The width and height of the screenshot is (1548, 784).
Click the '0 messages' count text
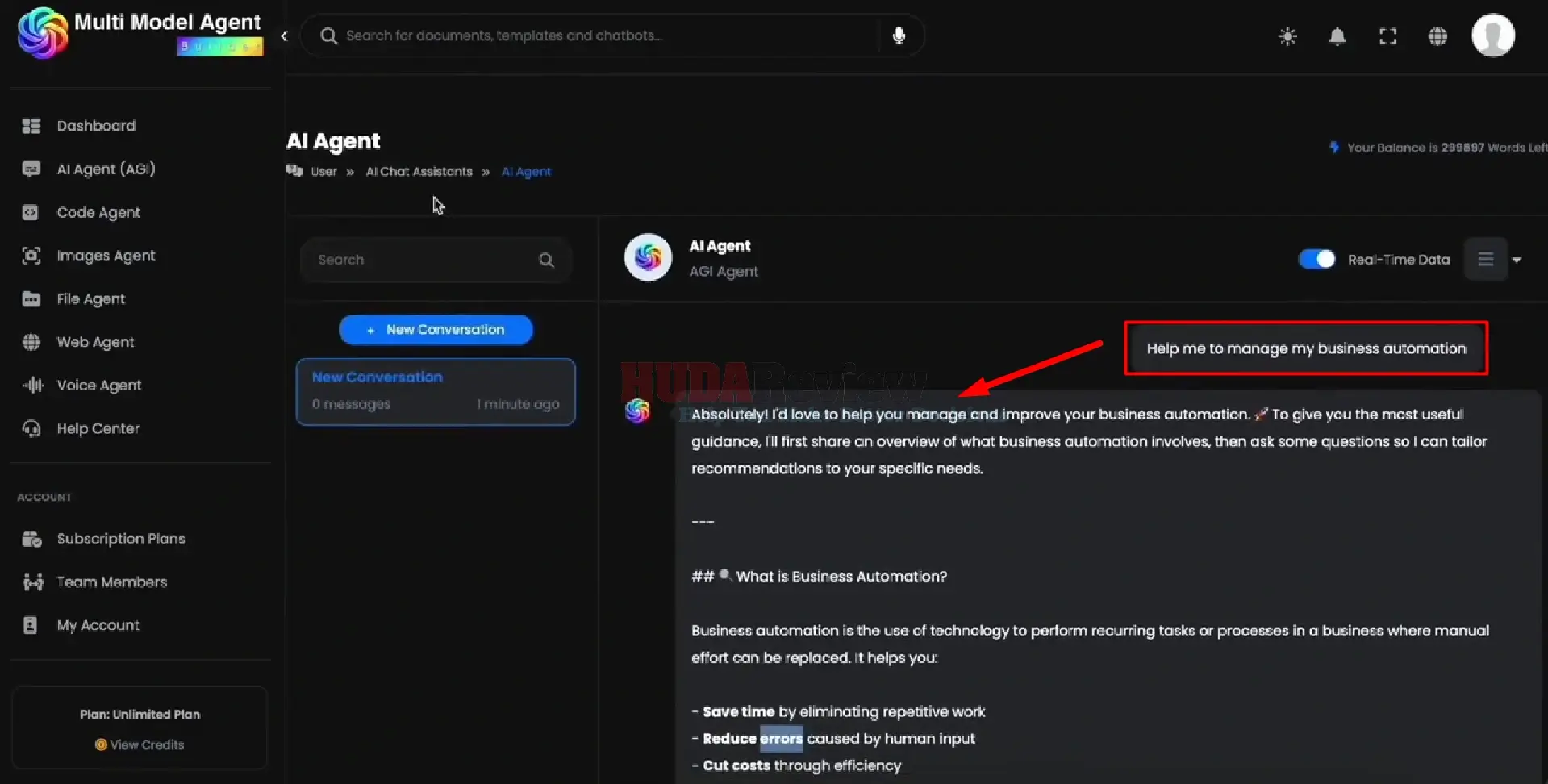(351, 404)
